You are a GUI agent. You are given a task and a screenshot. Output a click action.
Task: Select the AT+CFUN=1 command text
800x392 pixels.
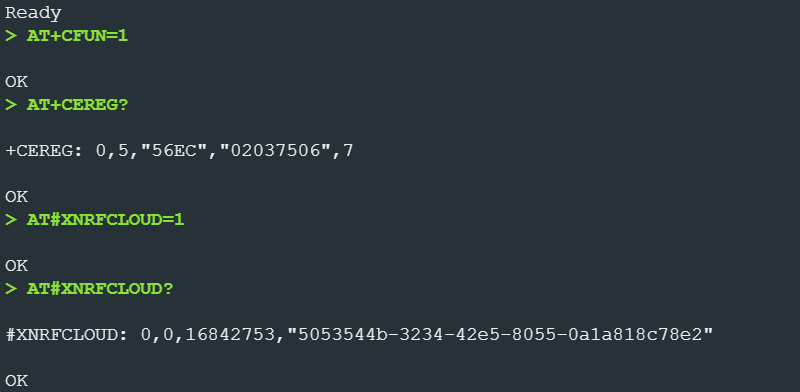pyautogui.click(x=77, y=36)
